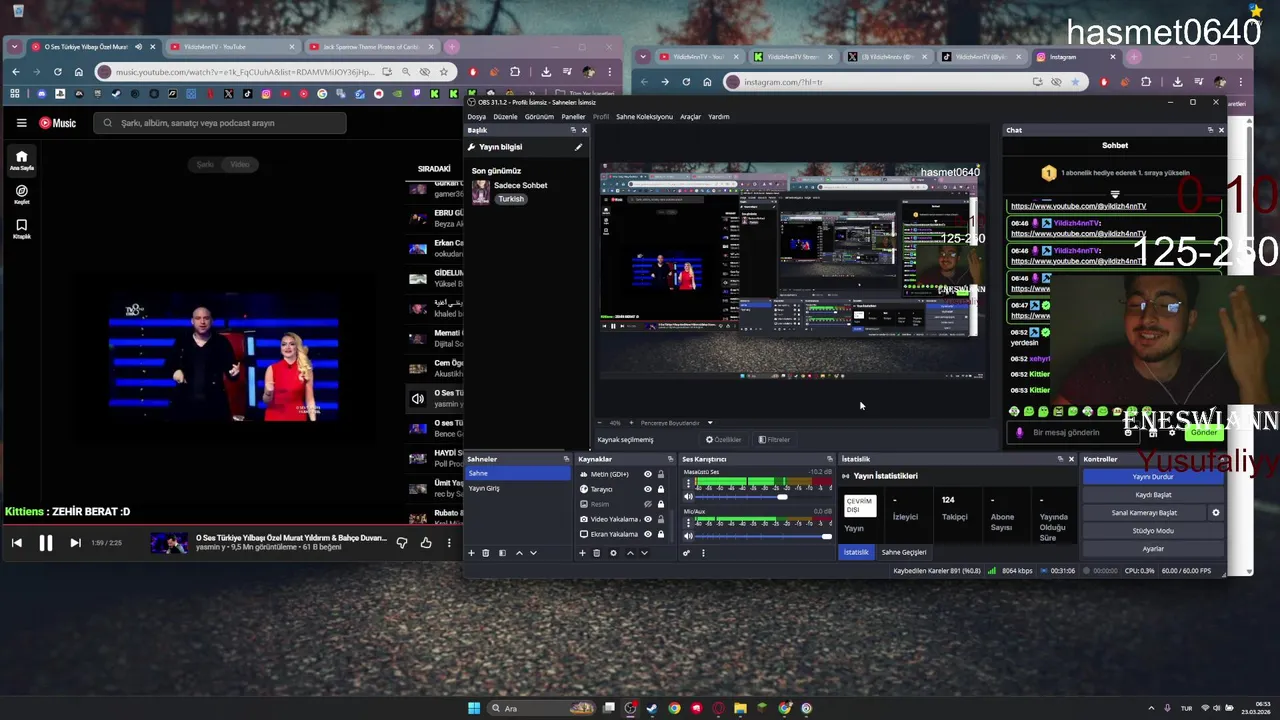Viewport: 1280px width, 720px height.
Task: Open Masaüstü Ses channel options dots
Action: 687,482
